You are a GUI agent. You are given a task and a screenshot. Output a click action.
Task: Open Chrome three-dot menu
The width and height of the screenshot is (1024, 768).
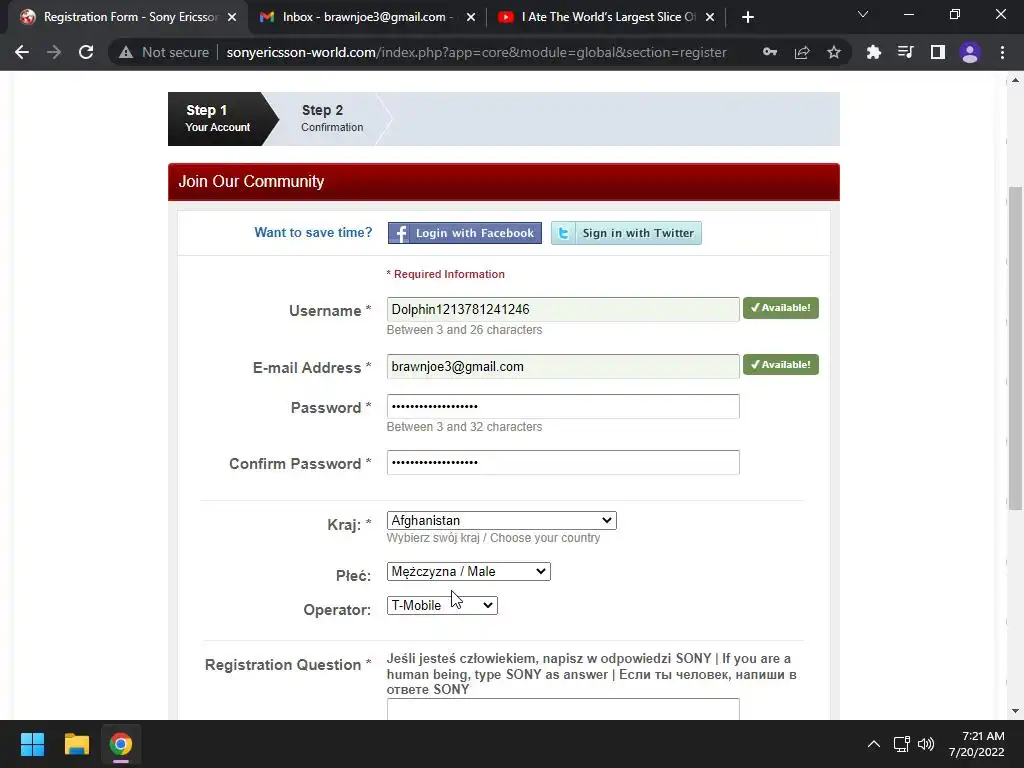(x=1002, y=52)
